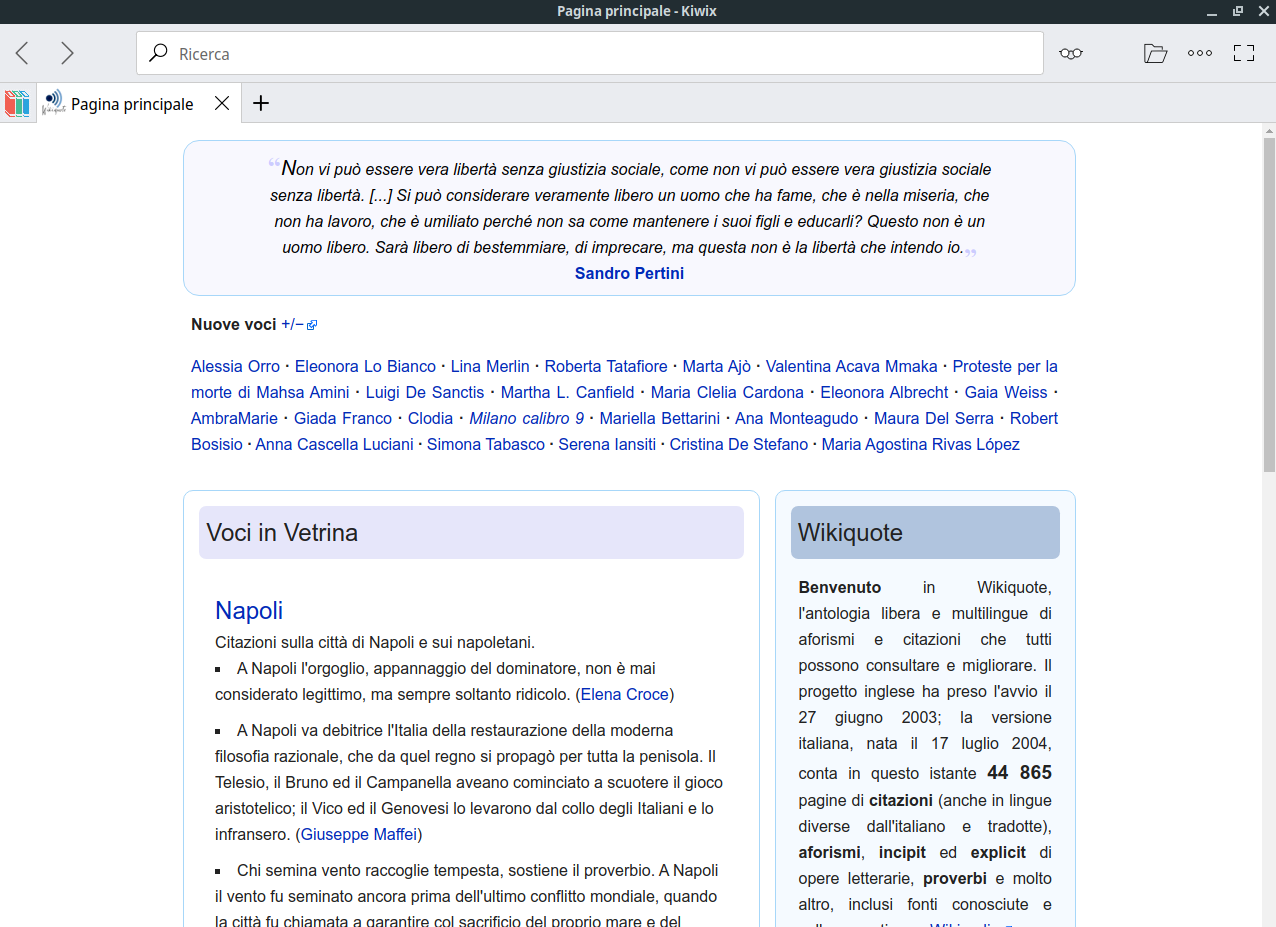Minimize the Kiwix window
The width and height of the screenshot is (1276, 927).
(1212, 12)
